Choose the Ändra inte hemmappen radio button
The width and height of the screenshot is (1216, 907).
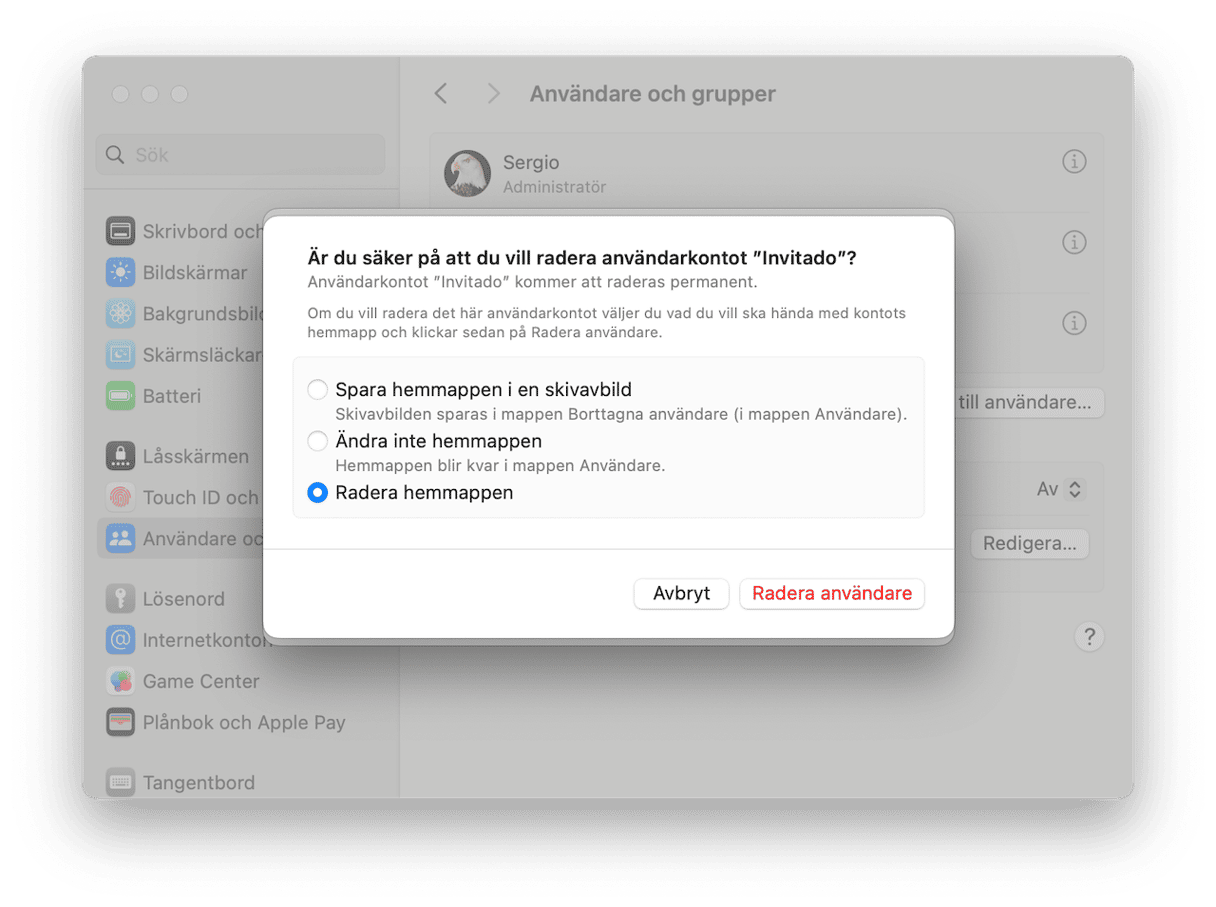[x=317, y=441]
